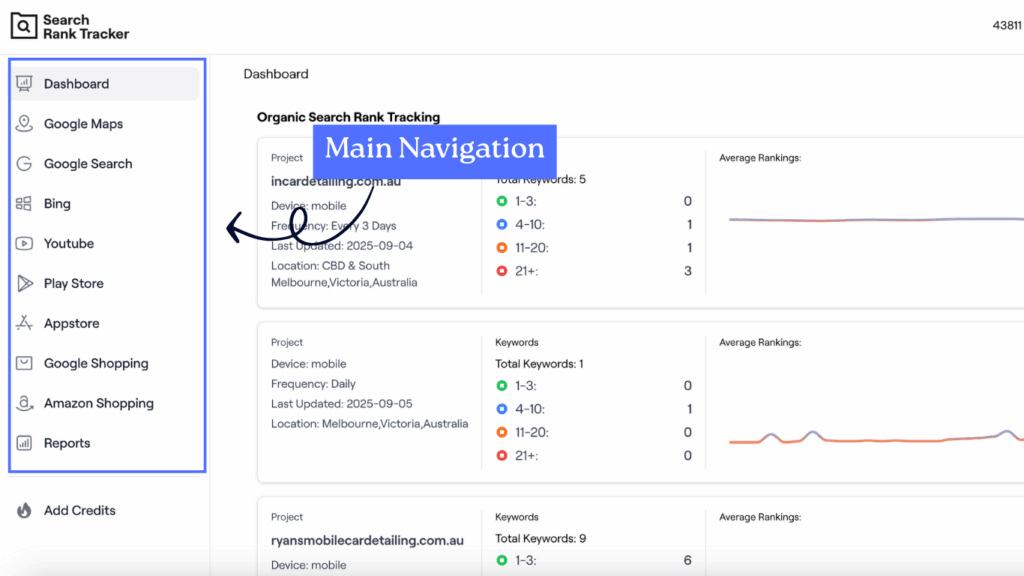1024x576 pixels.
Task: Click the Google Shopping bag icon
Action: point(24,362)
